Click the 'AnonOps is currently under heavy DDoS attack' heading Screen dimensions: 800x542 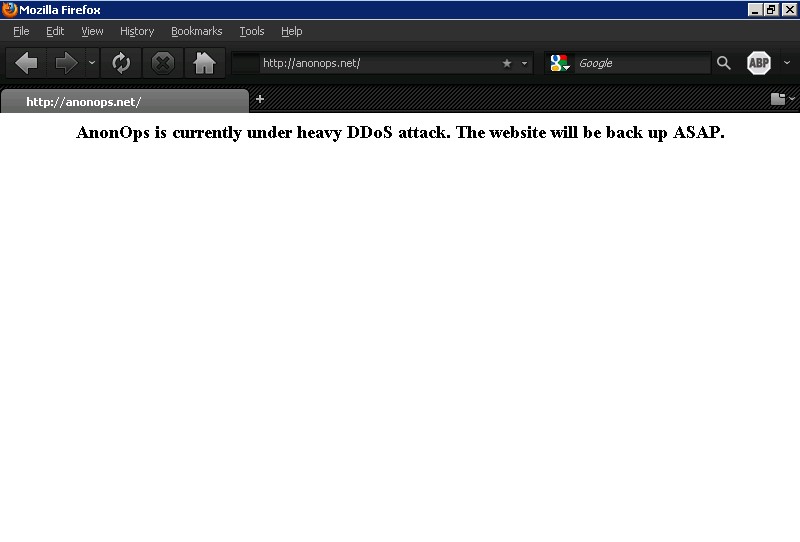(x=400, y=132)
